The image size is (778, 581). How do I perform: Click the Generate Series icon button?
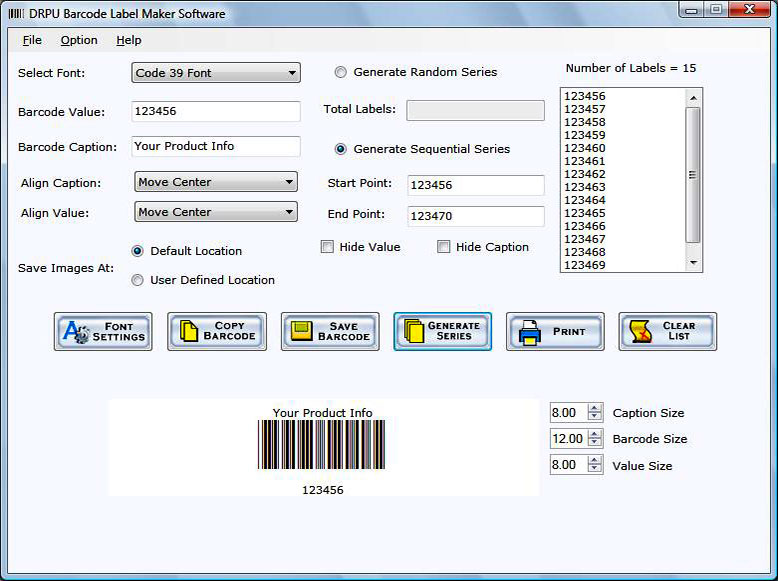tap(442, 332)
